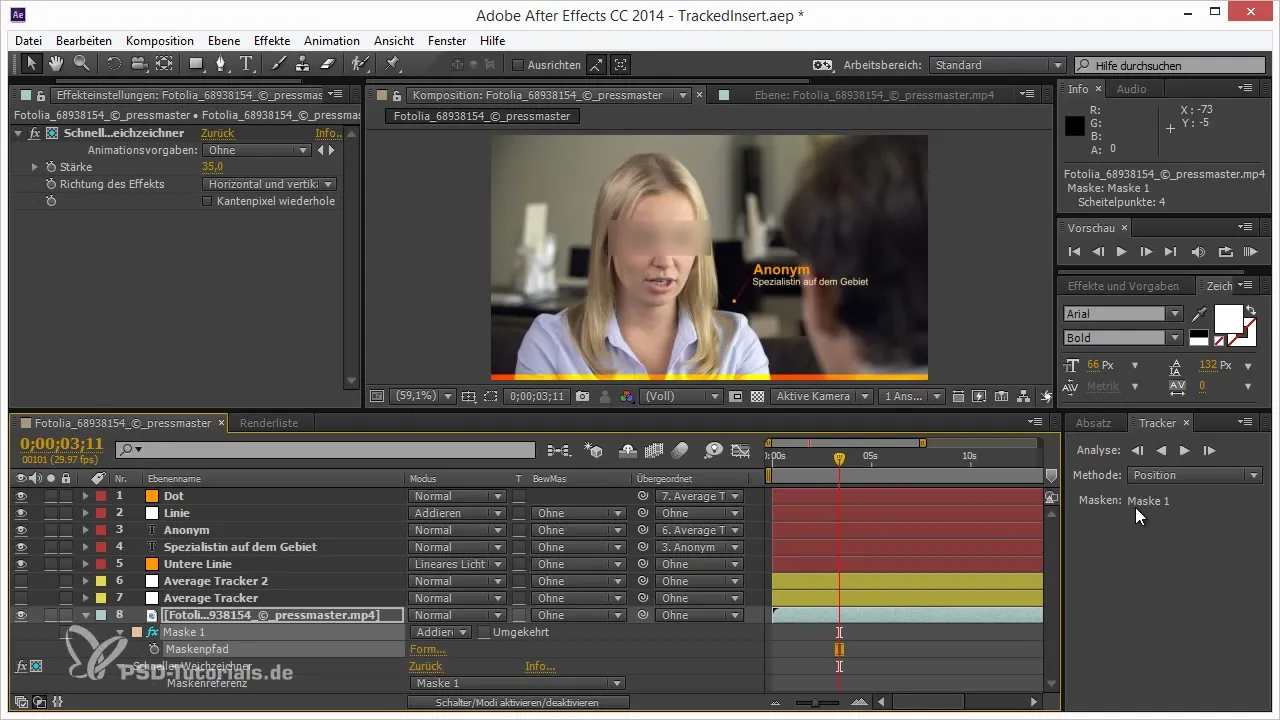This screenshot has height=720, width=1280.
Task: Select the Roto Brush tool
Action: [x=359, y=64]
